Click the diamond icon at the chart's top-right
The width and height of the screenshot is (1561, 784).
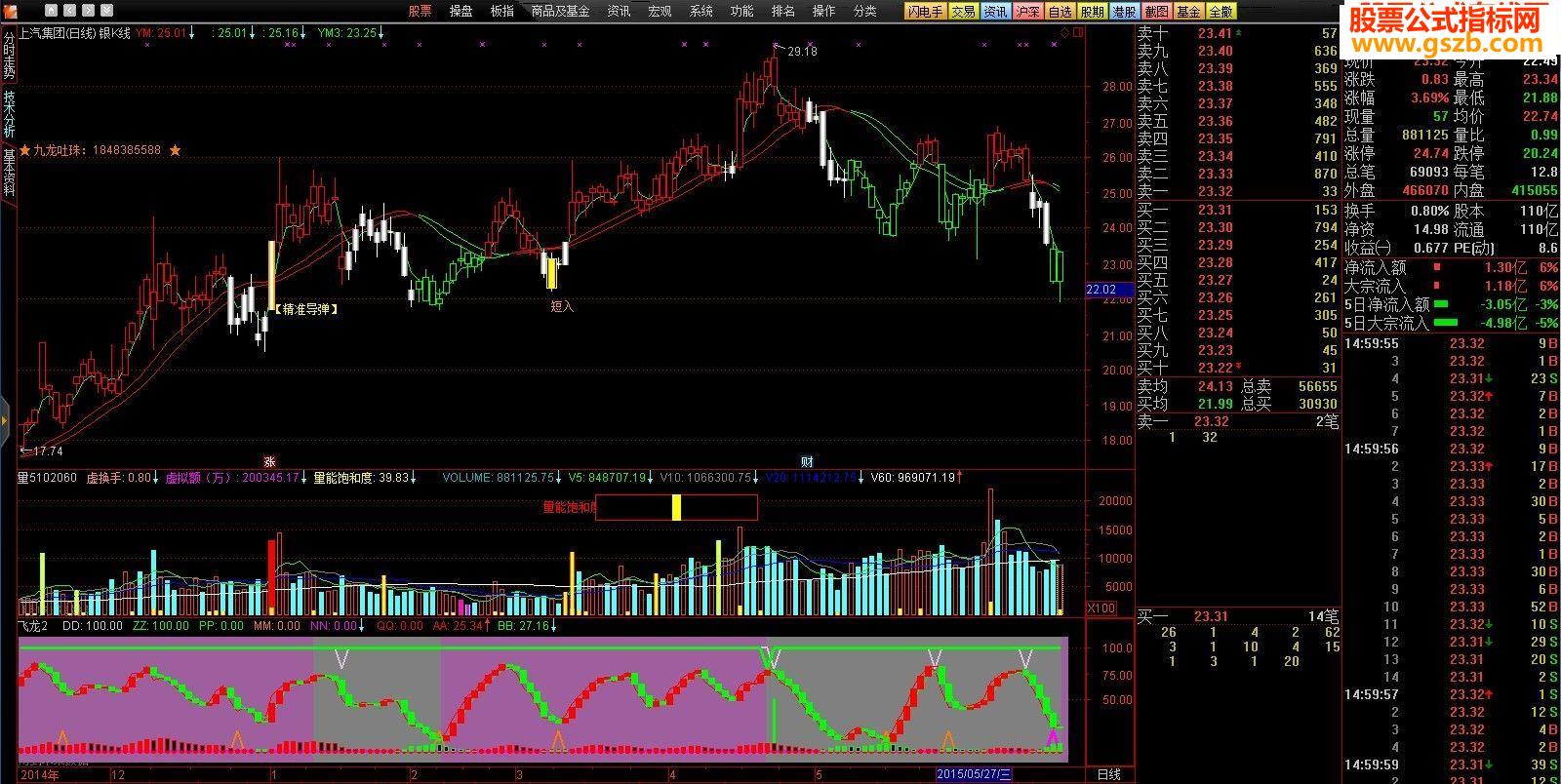pos(1063,32)
